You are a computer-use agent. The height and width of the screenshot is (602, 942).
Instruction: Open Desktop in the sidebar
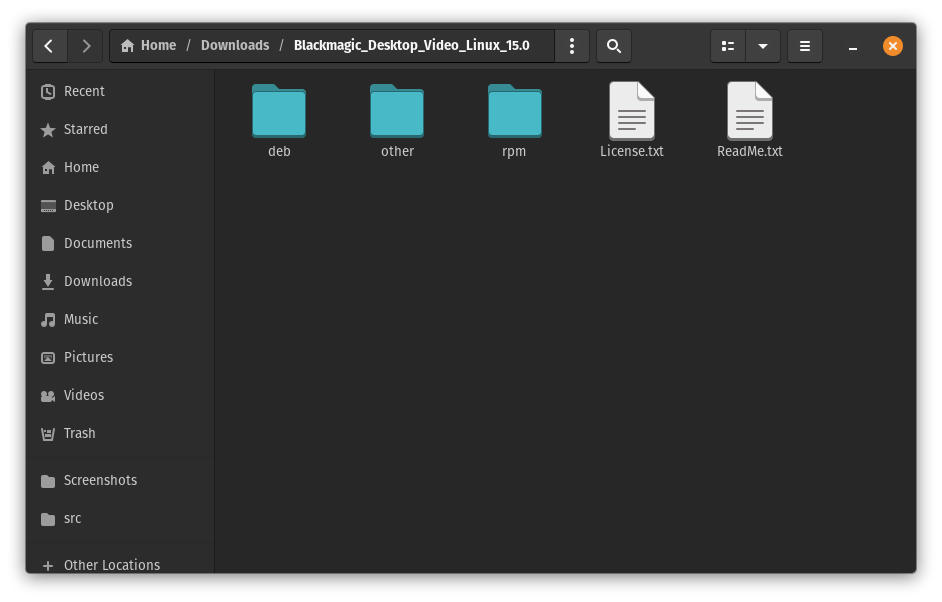pyautogui.click(x=120, y=205)
